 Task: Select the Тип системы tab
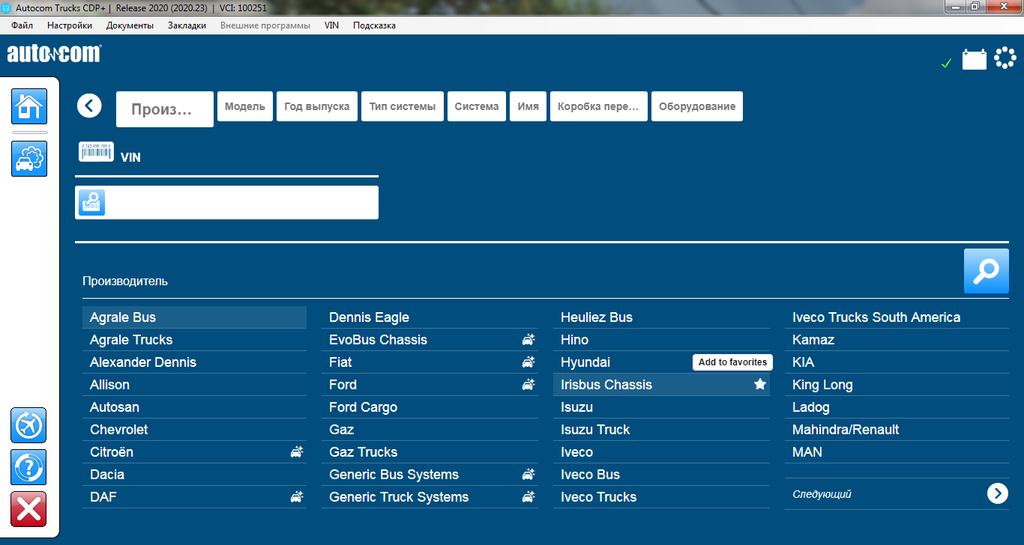(402, 106)
